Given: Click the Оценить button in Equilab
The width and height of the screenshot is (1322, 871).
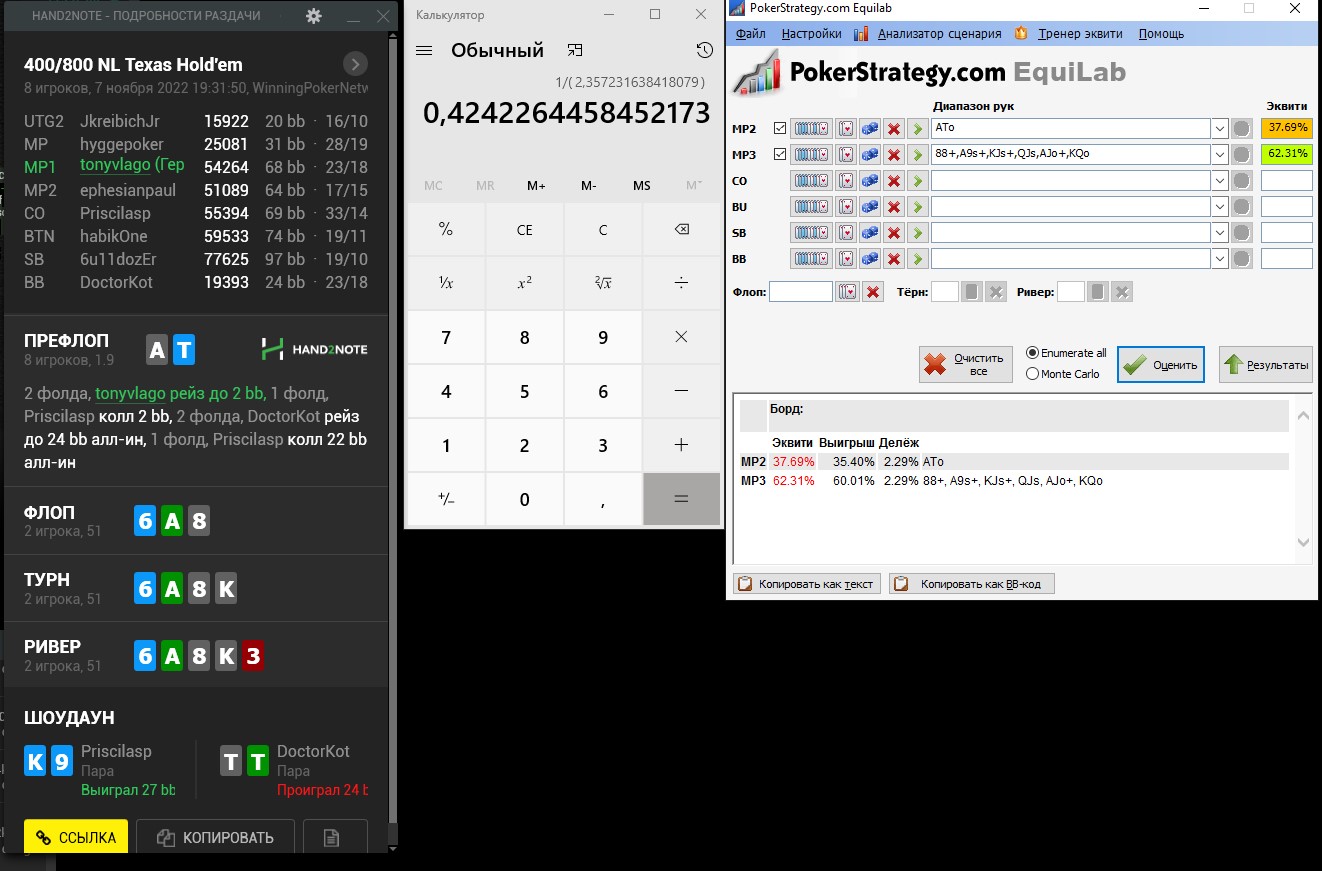Looking at the screenshot, I should click(1161, 365).
